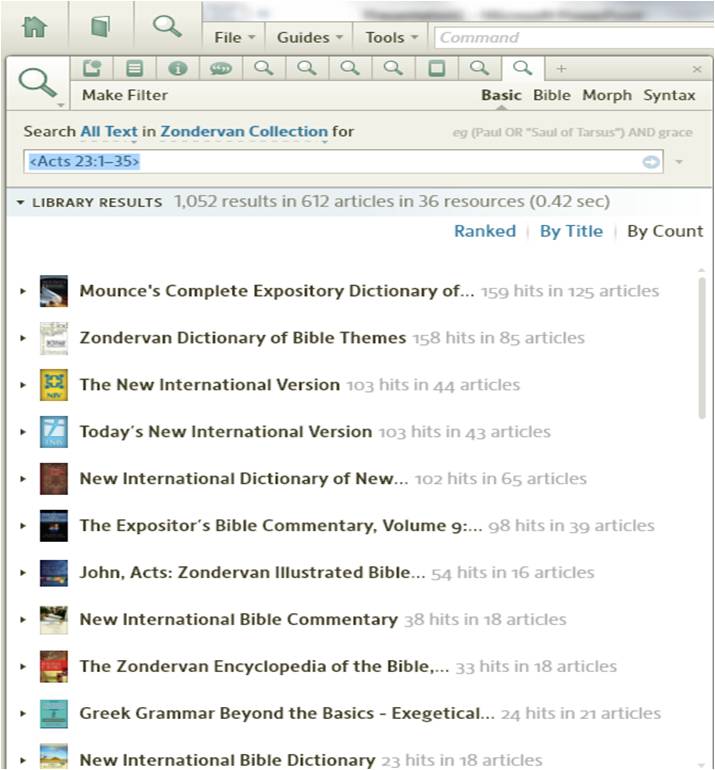Click John, Acts Illustrated Bible cover thumbnail
The width and height of the screenshot is (715, 770).
click(54, 573)
